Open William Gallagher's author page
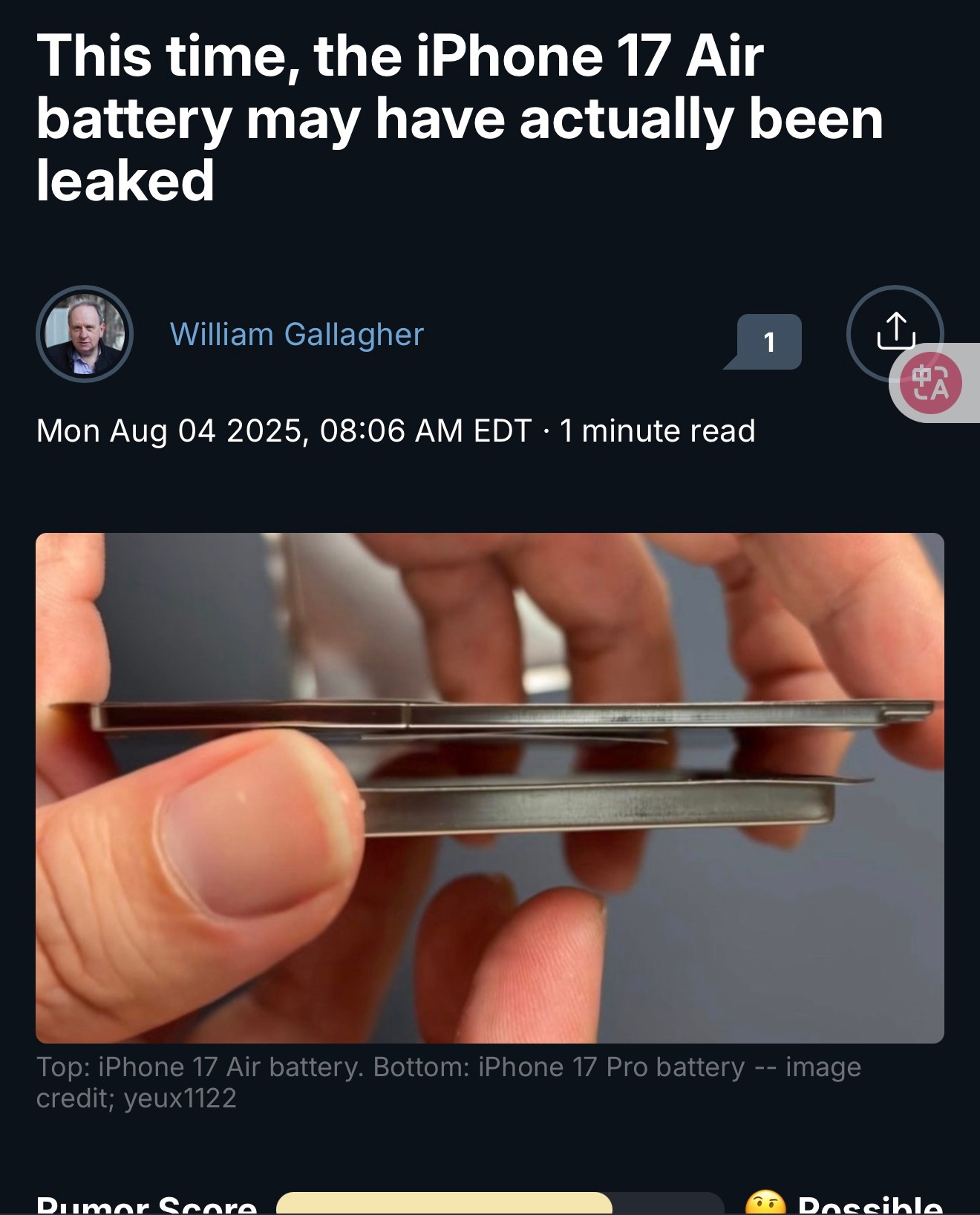This screenshot has width=980, height=1215. coord(296,335)
